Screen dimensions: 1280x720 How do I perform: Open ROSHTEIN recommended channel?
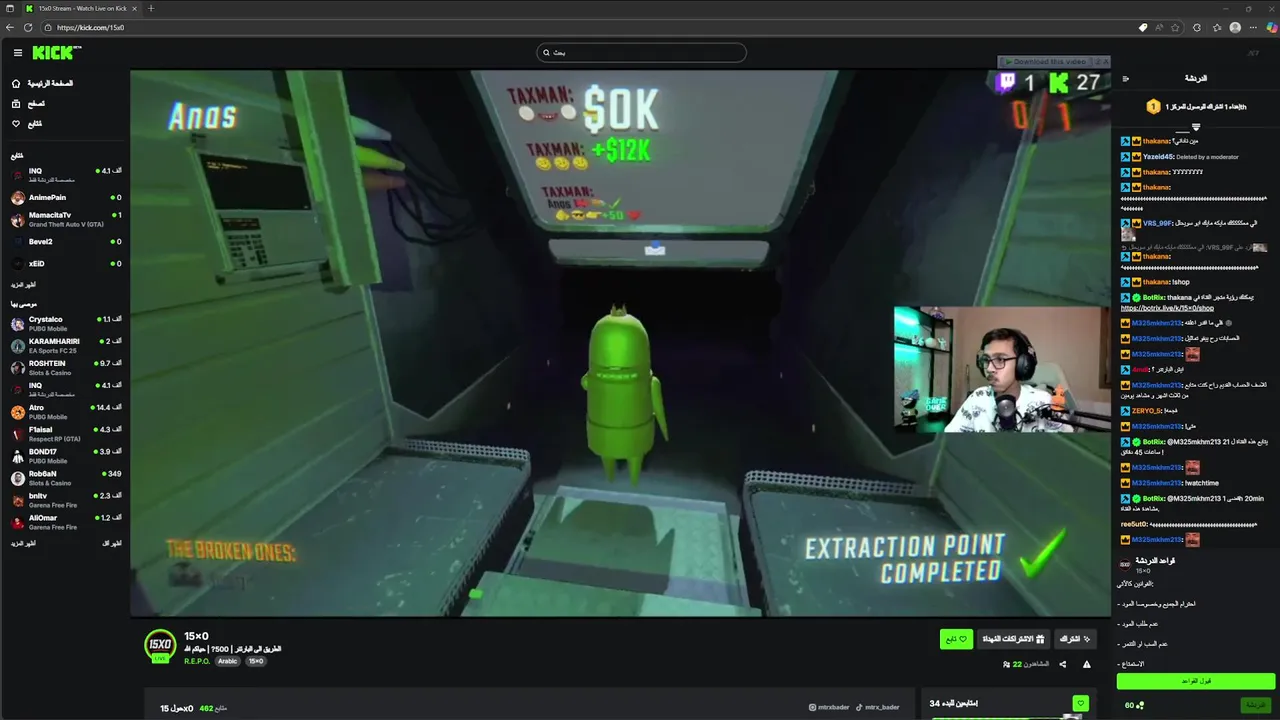(65, 367)
